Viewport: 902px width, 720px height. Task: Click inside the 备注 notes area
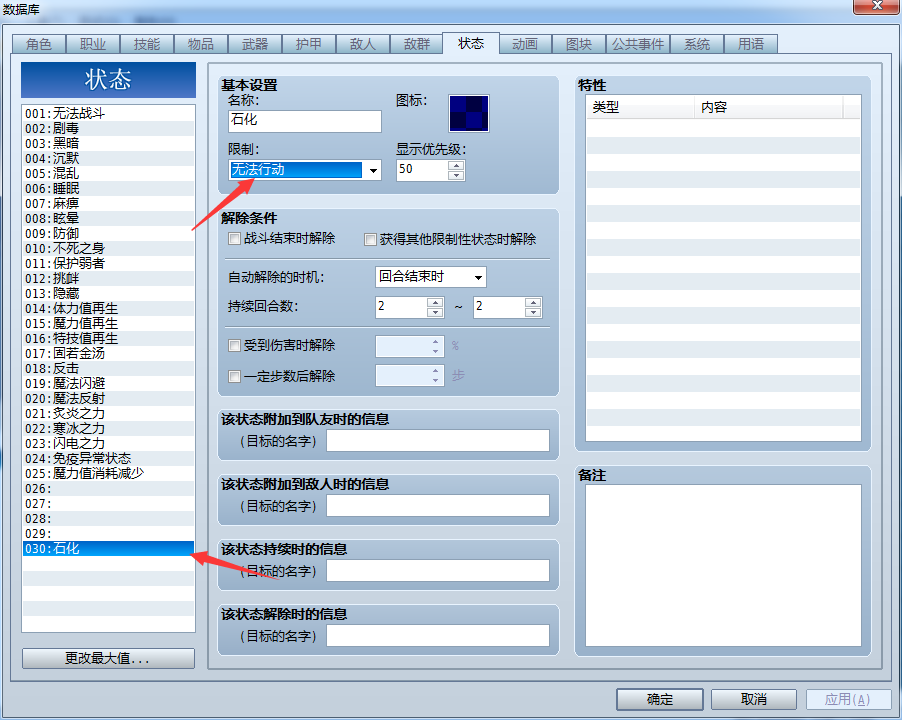[x=723, y=566]
